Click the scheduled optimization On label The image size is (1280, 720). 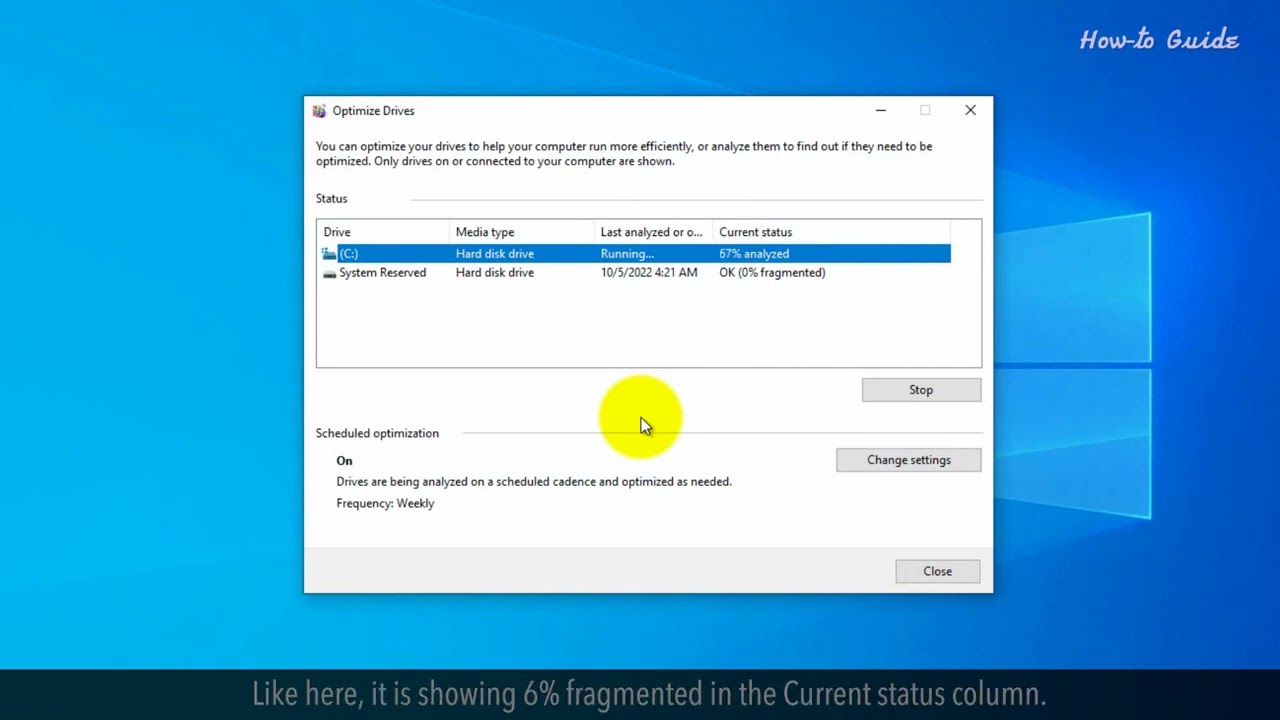tap(344, 461)
